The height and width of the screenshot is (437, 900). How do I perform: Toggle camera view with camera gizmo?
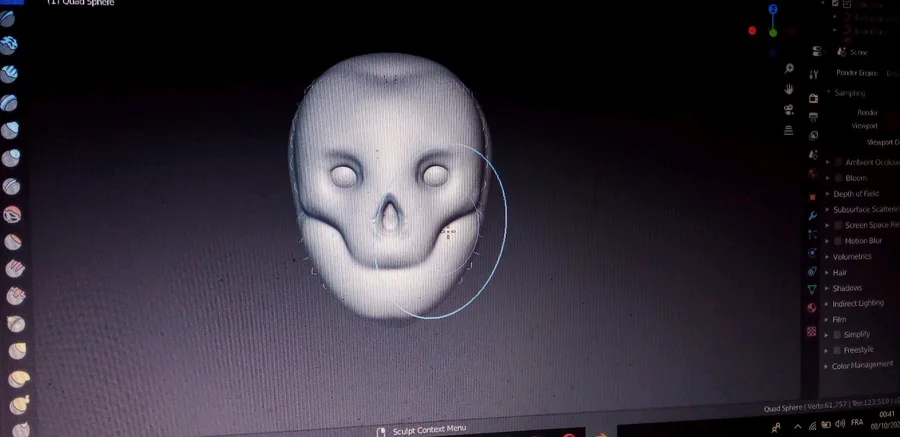click(789, 110)
